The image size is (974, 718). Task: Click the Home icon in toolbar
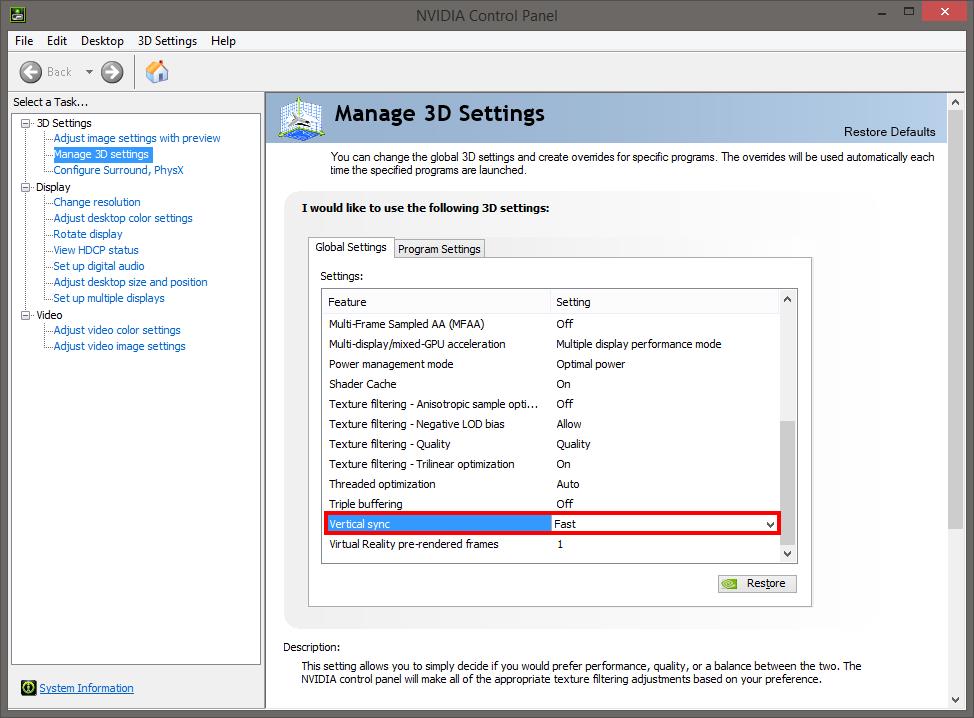[x=157, y=72]
